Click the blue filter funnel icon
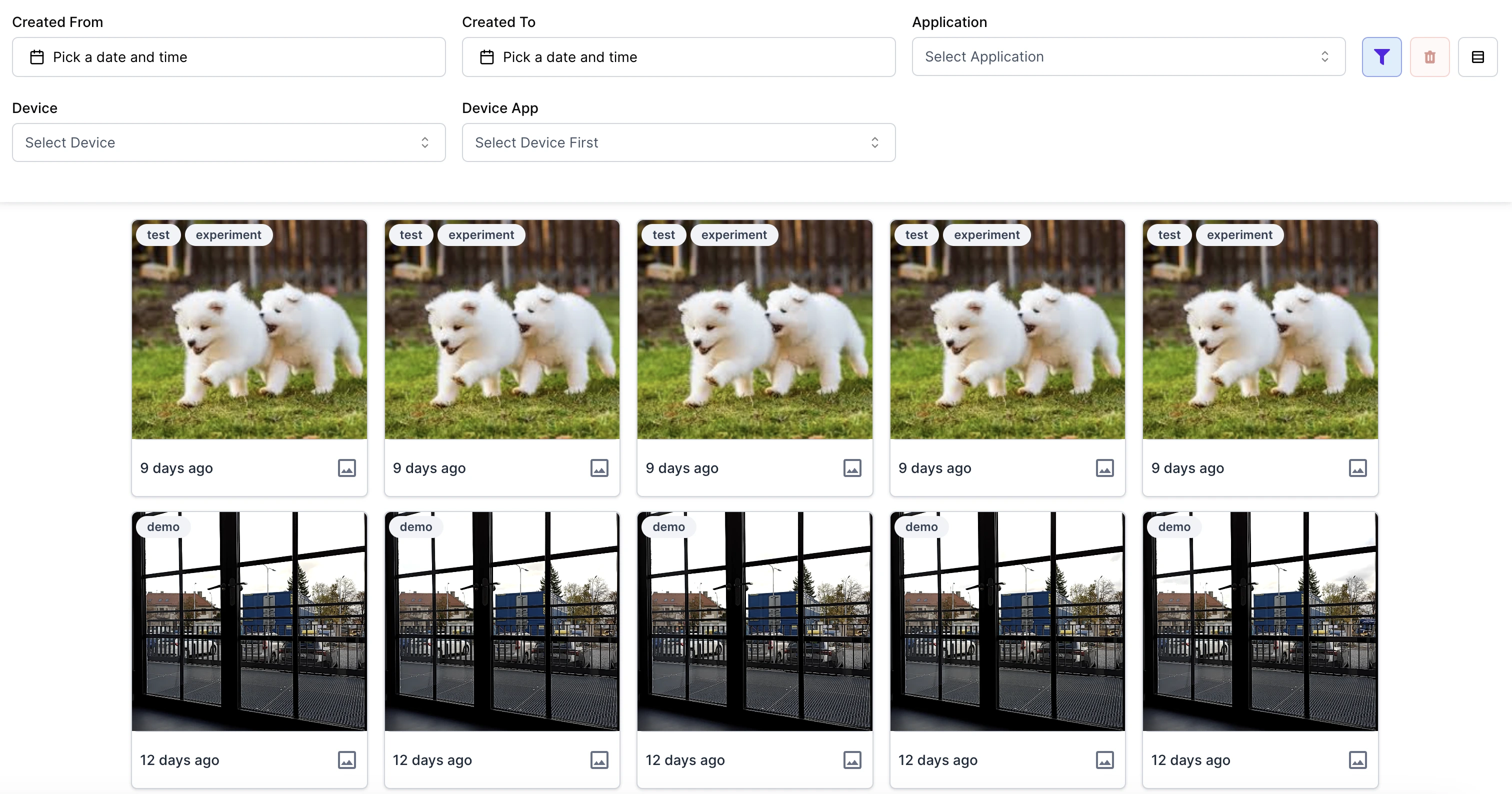The image size is (1512, 794). [1381, 57]
